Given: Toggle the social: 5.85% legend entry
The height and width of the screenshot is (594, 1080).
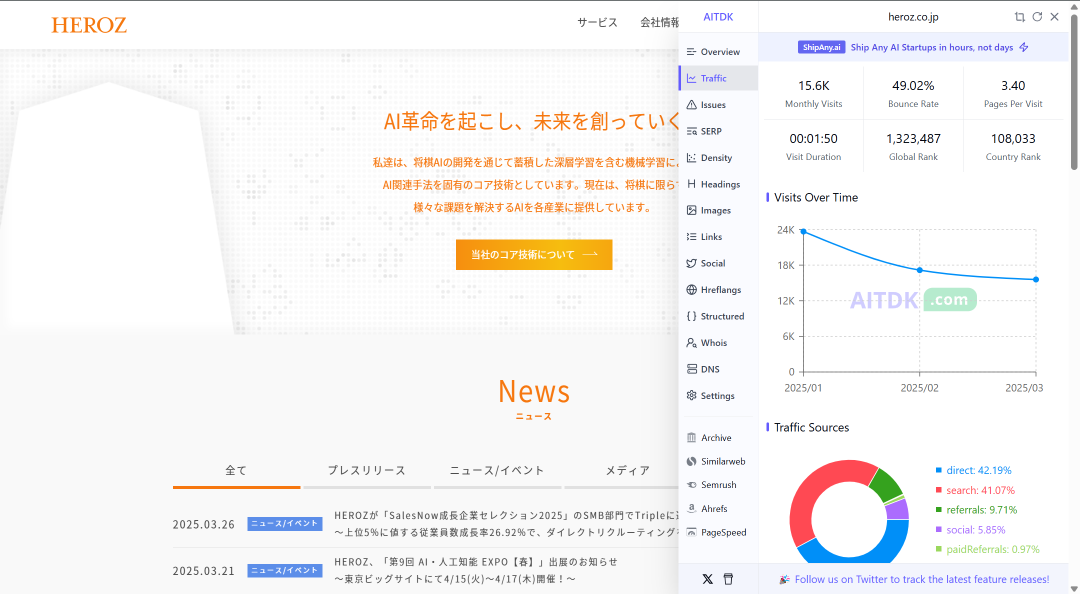Looking at the screenshot, I should pyautogui.click(x=970, y=530).
